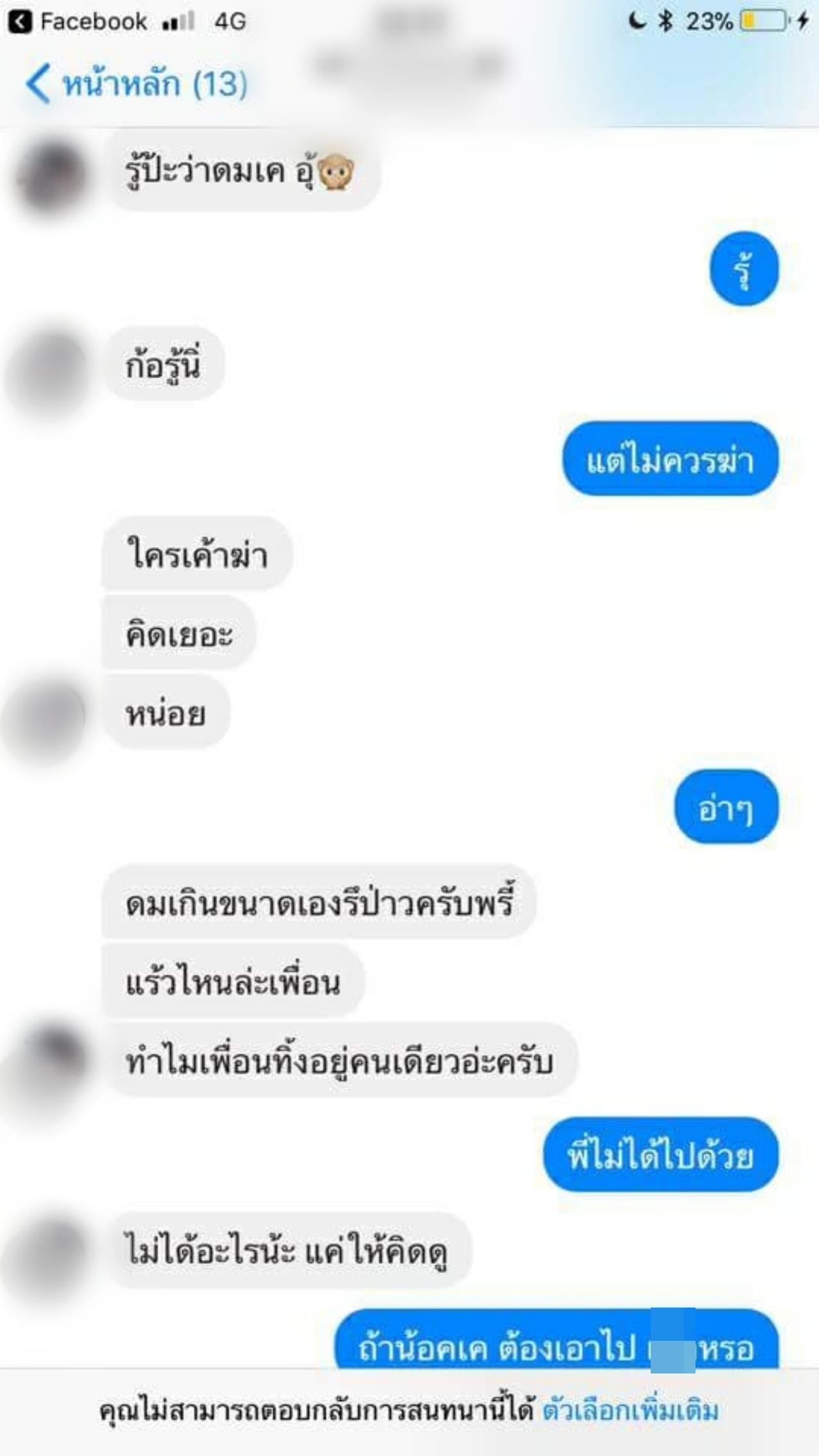Select the แต่ไม่ควรฆ่า sent message
Image resolution: width=819 pixels, height=1456 pixels.
coord(671,459)
